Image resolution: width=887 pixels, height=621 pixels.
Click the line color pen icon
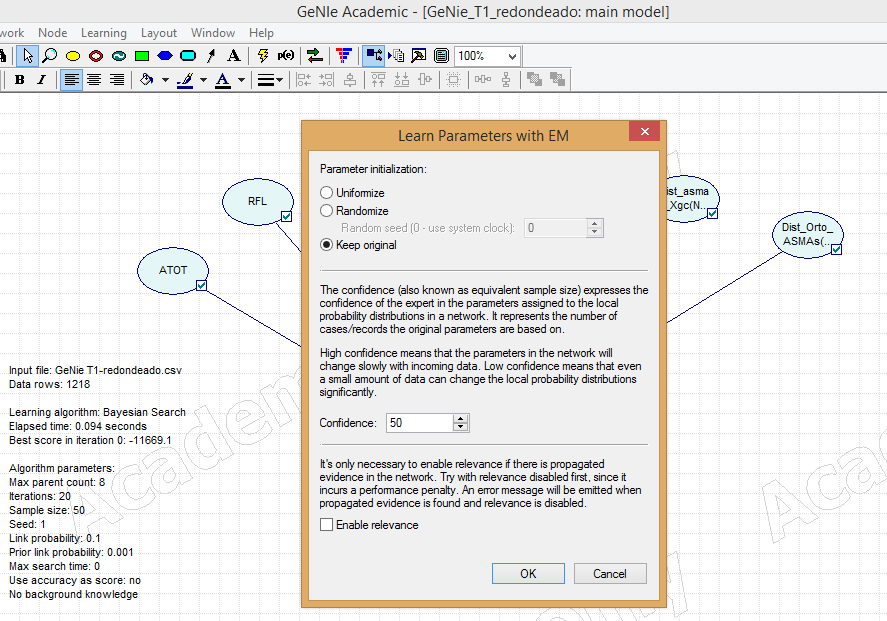click(185, 80)
